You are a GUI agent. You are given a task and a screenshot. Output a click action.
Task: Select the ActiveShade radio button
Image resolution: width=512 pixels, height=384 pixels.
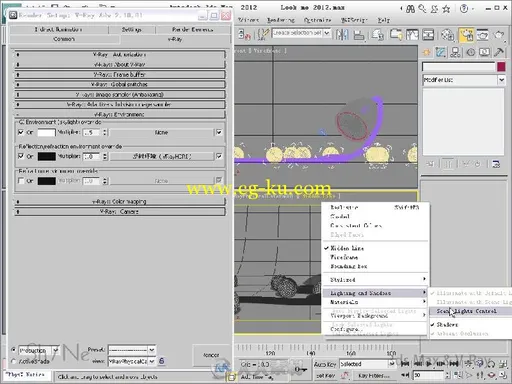tap(14, 361)
